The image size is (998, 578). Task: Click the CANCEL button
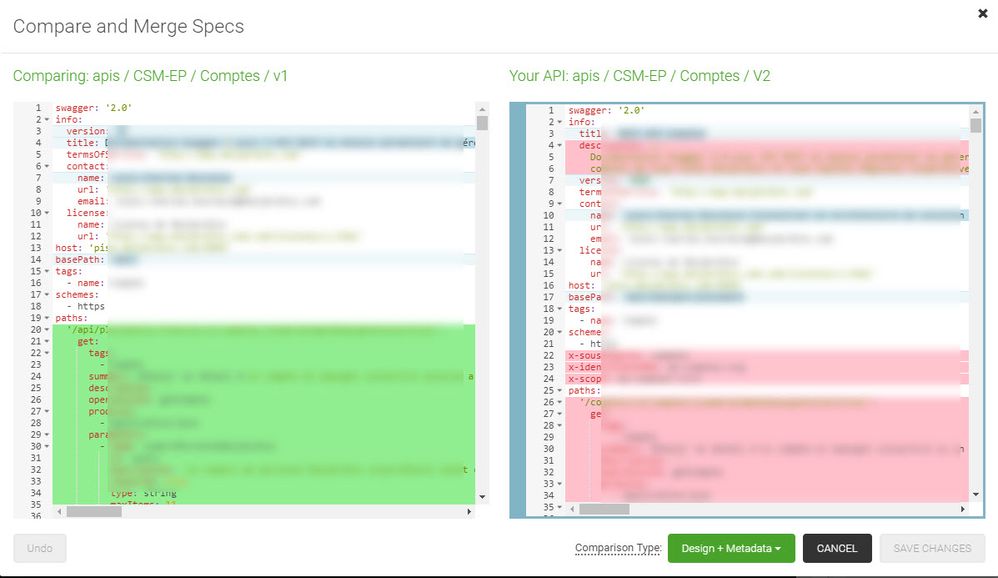point(837,548)
